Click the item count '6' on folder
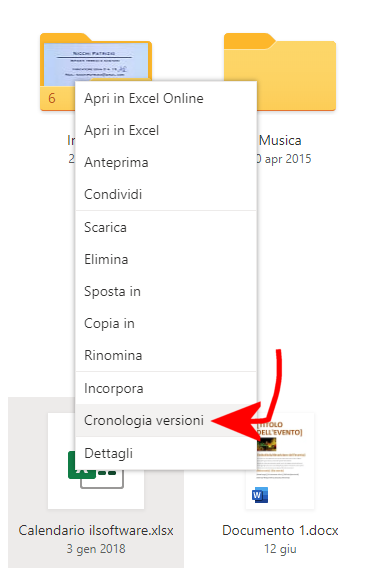379x583 pixels. (x=52, y=98)
